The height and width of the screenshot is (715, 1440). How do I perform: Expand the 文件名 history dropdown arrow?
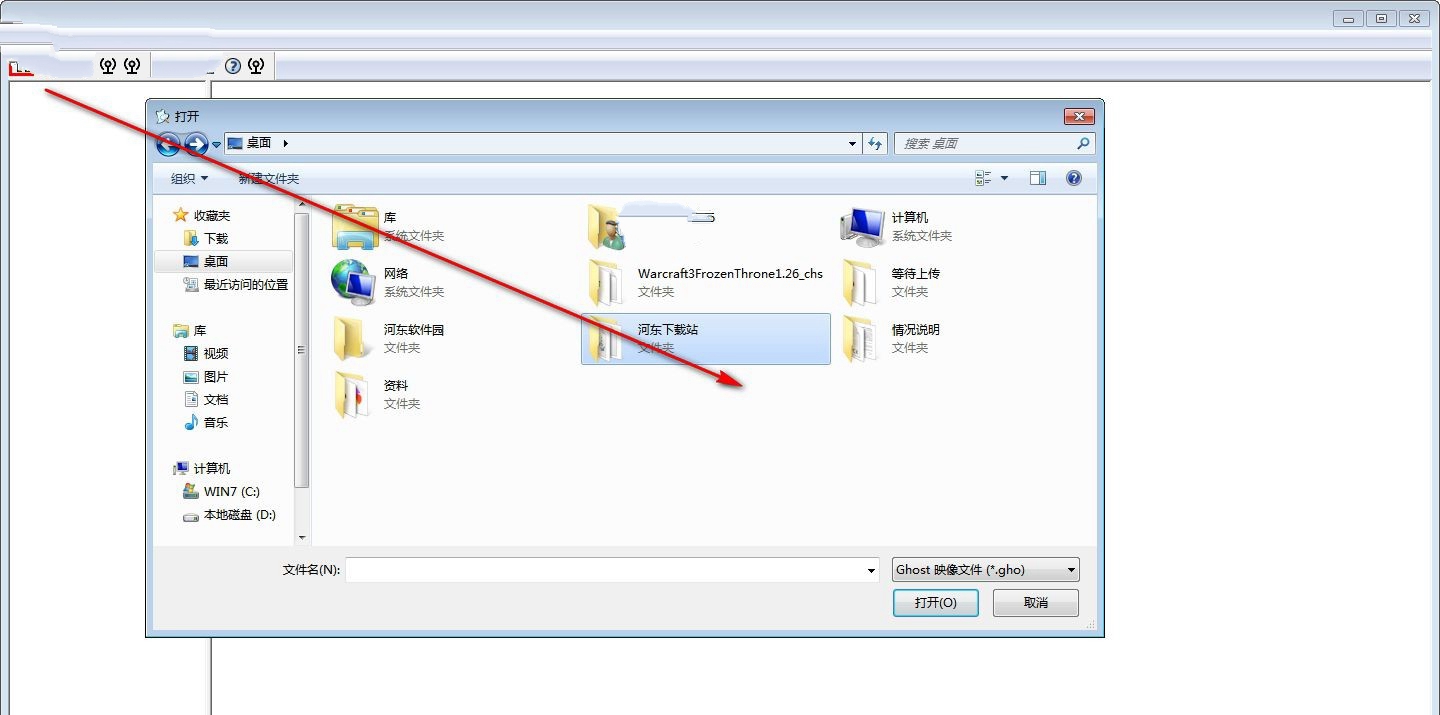click(x=872, y=570)
